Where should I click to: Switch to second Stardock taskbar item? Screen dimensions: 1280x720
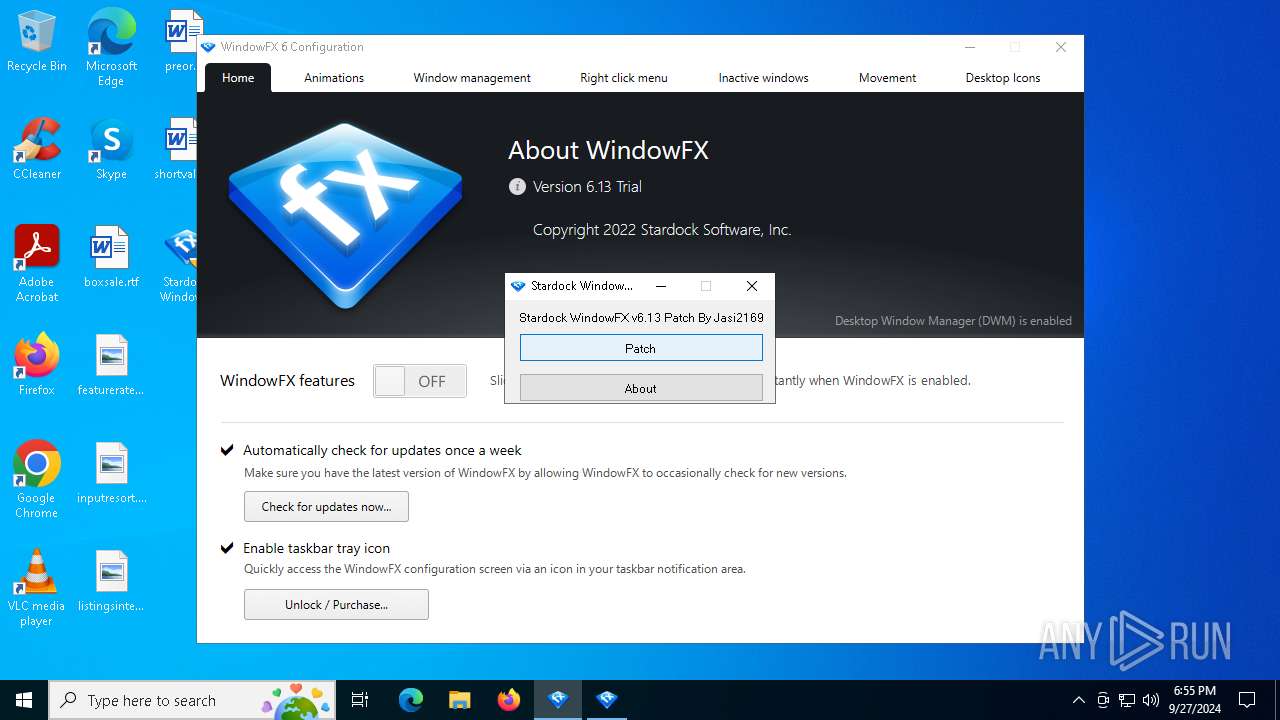point(606,700)
